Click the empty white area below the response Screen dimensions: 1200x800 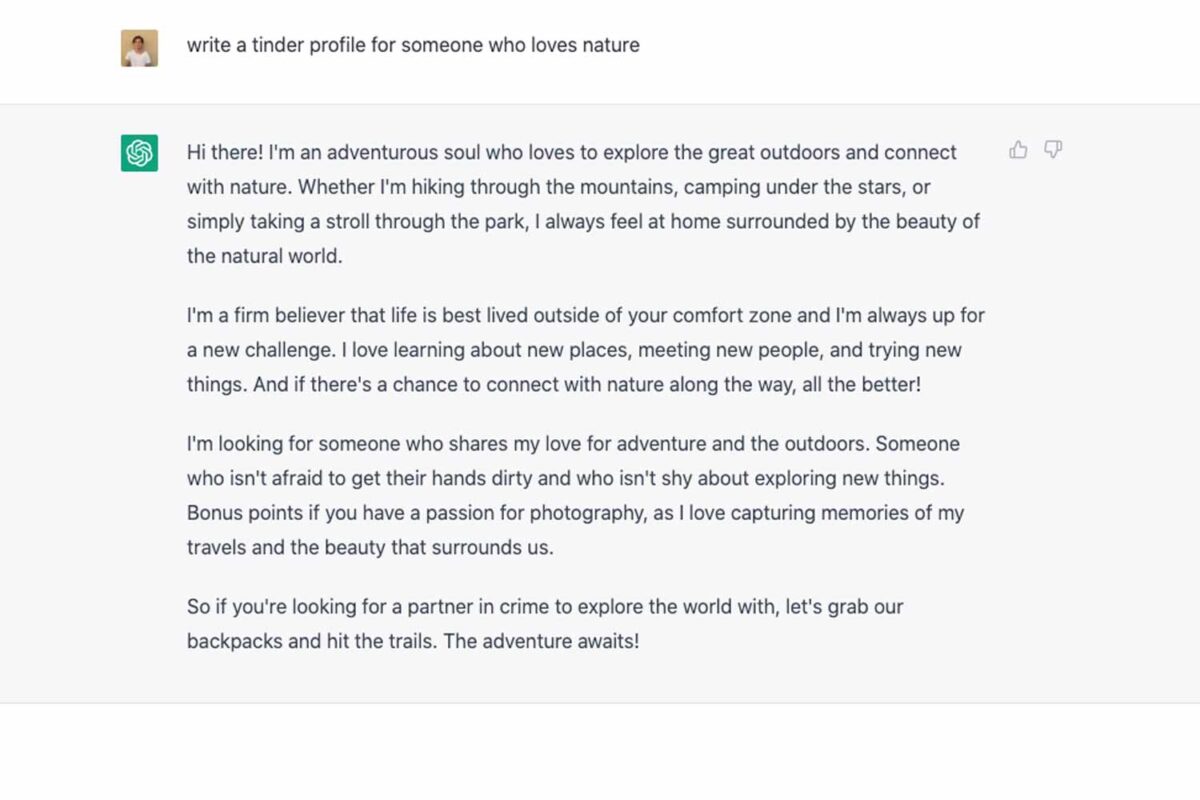point(600,752)
